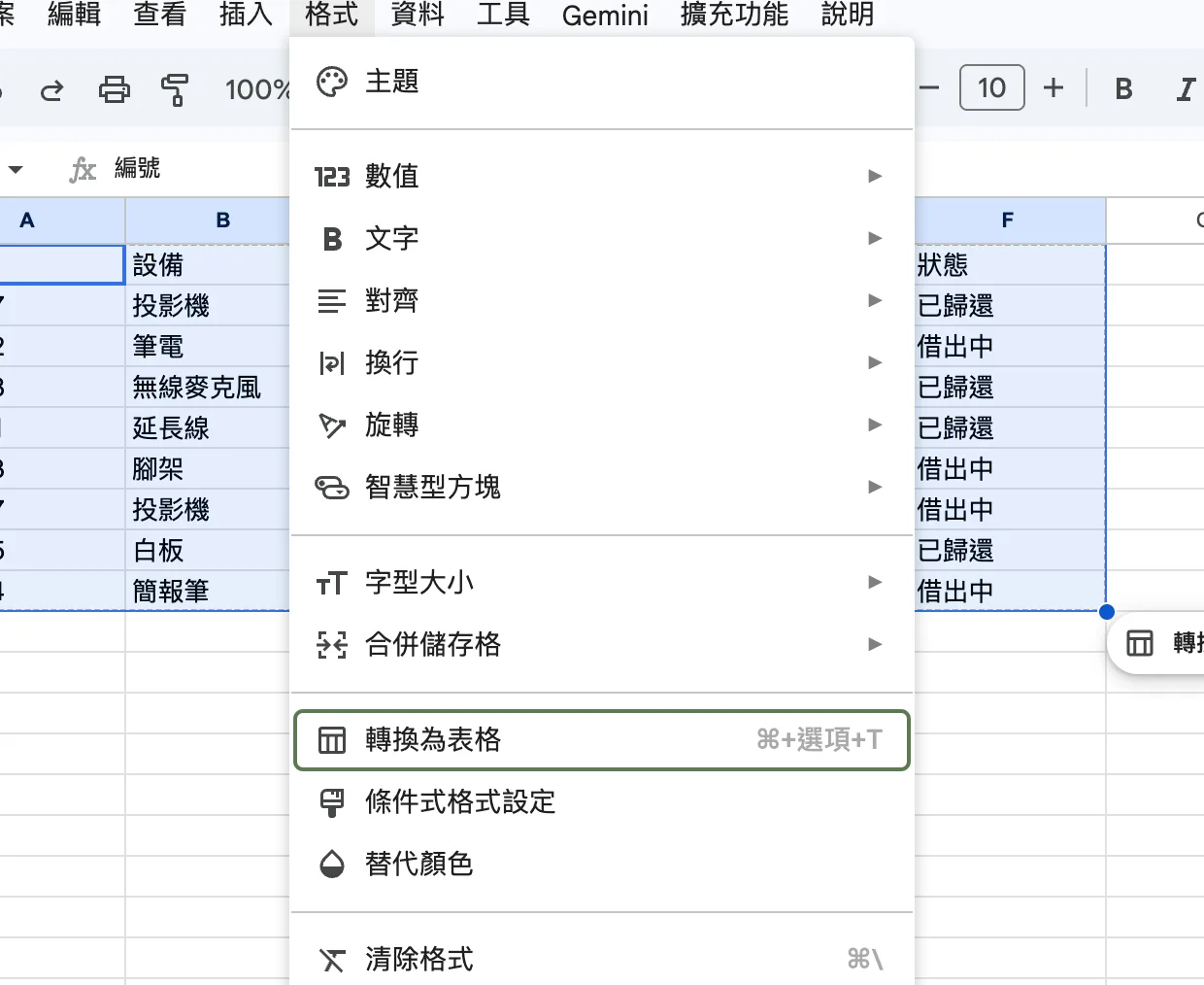The height and width of the screenshot is (985, 1204).
Task: Toggle bold in the toolbar
Action: click(x=1124, y=89)
